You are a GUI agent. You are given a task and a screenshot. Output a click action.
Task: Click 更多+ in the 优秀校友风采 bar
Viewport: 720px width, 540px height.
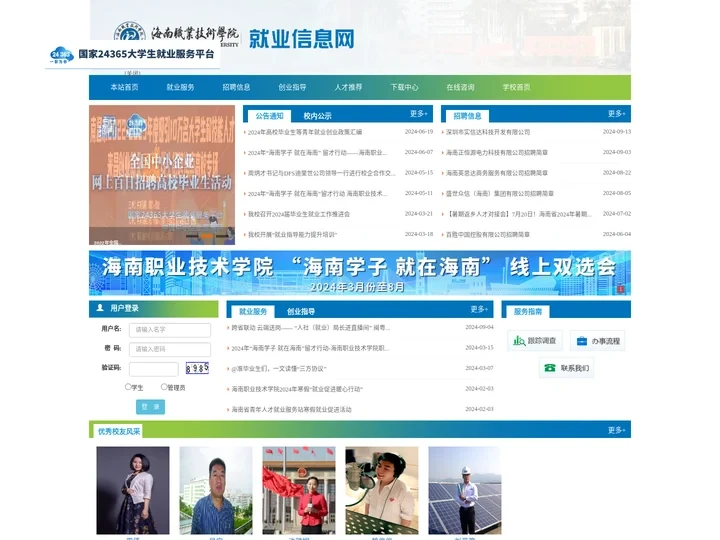pos(616,430)
